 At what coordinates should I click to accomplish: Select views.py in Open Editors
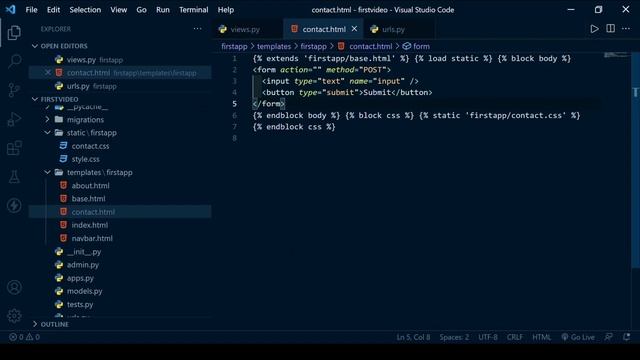(x=120, y=60)
